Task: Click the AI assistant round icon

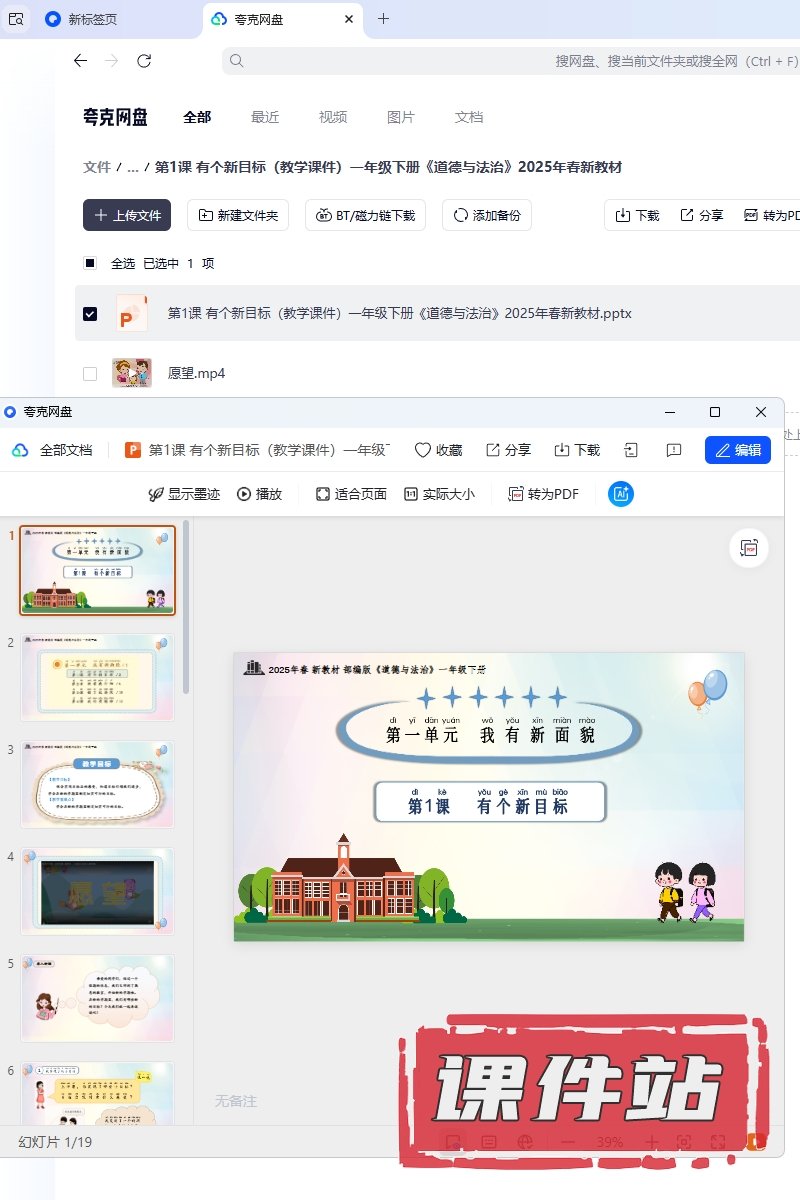Action: (x=621, y=494)
